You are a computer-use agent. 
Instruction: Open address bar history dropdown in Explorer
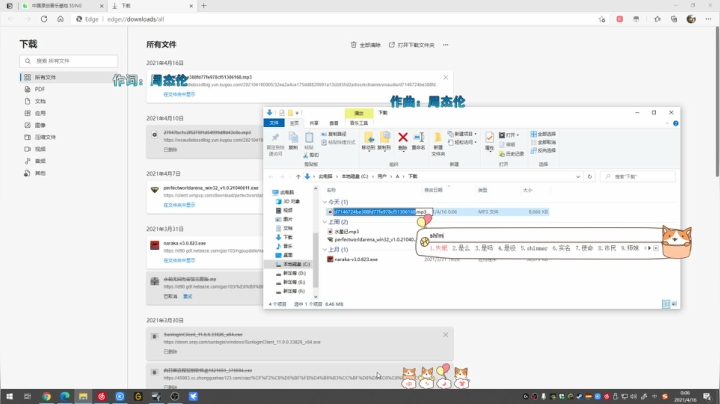point(578,176)
